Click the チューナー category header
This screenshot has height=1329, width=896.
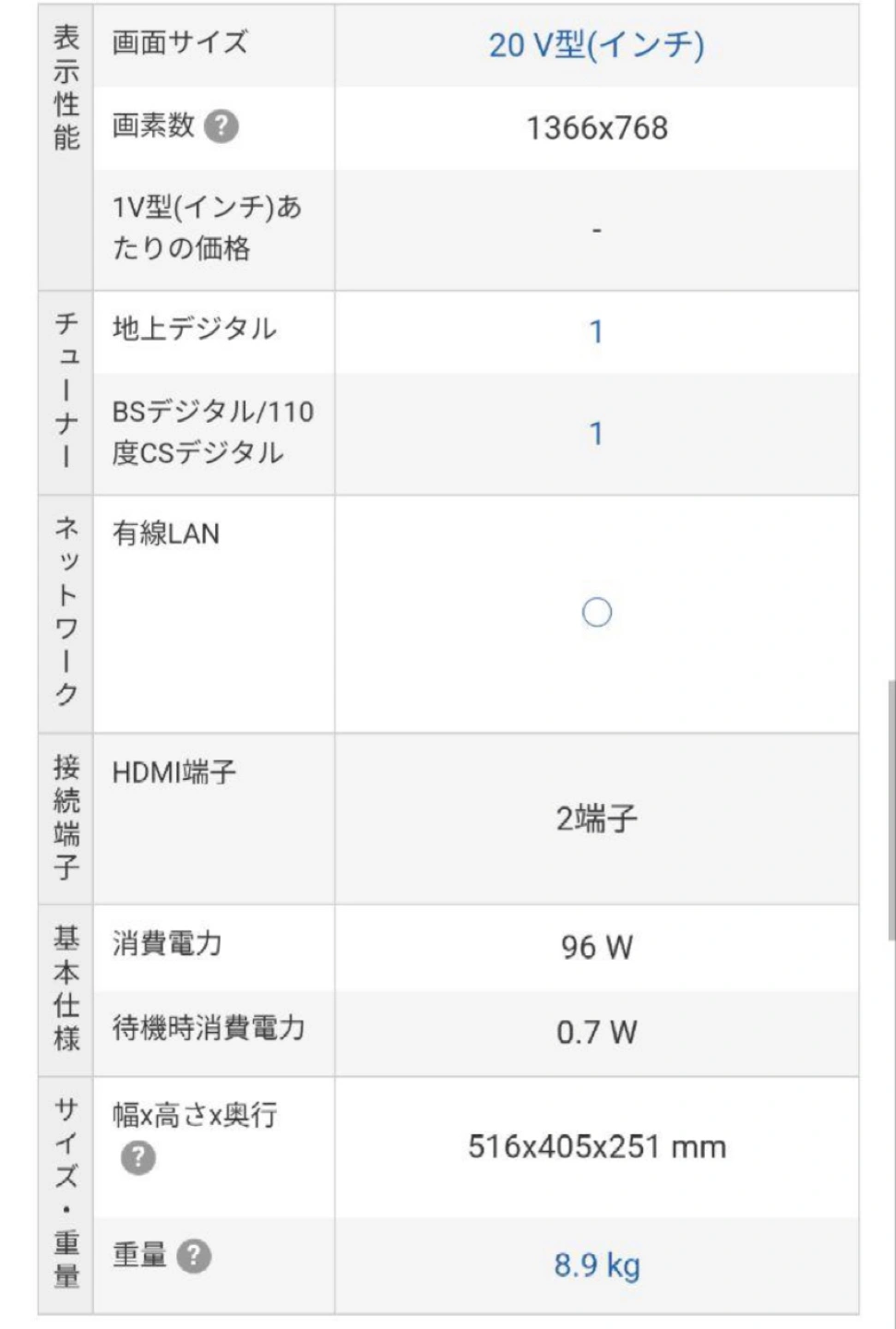[66, 390]
